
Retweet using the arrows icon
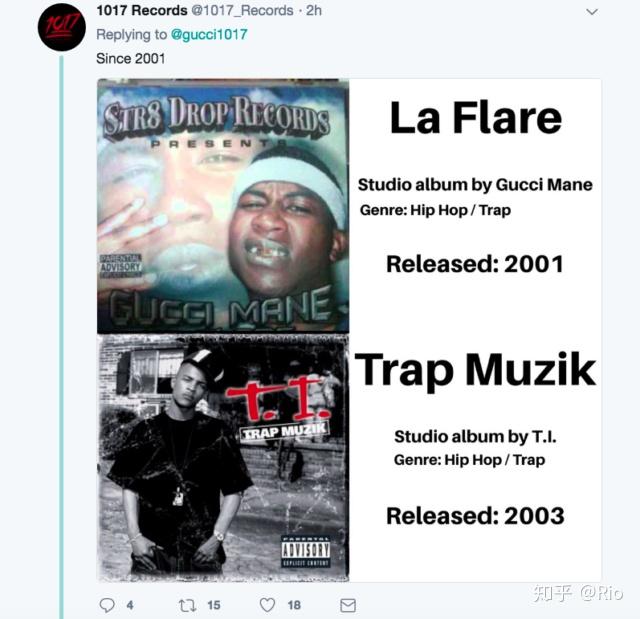pyautogui.click(x=187, y=605)
